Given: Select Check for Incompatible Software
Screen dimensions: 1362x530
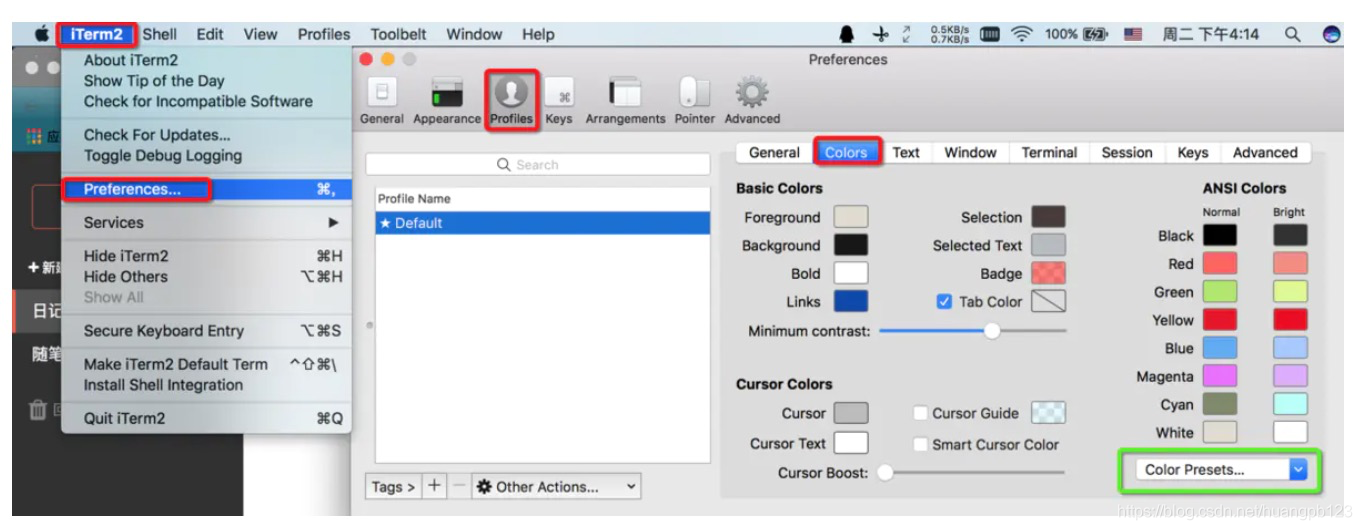Looking at the screenshot, I should pyautogui.click(x=206, y=101).
